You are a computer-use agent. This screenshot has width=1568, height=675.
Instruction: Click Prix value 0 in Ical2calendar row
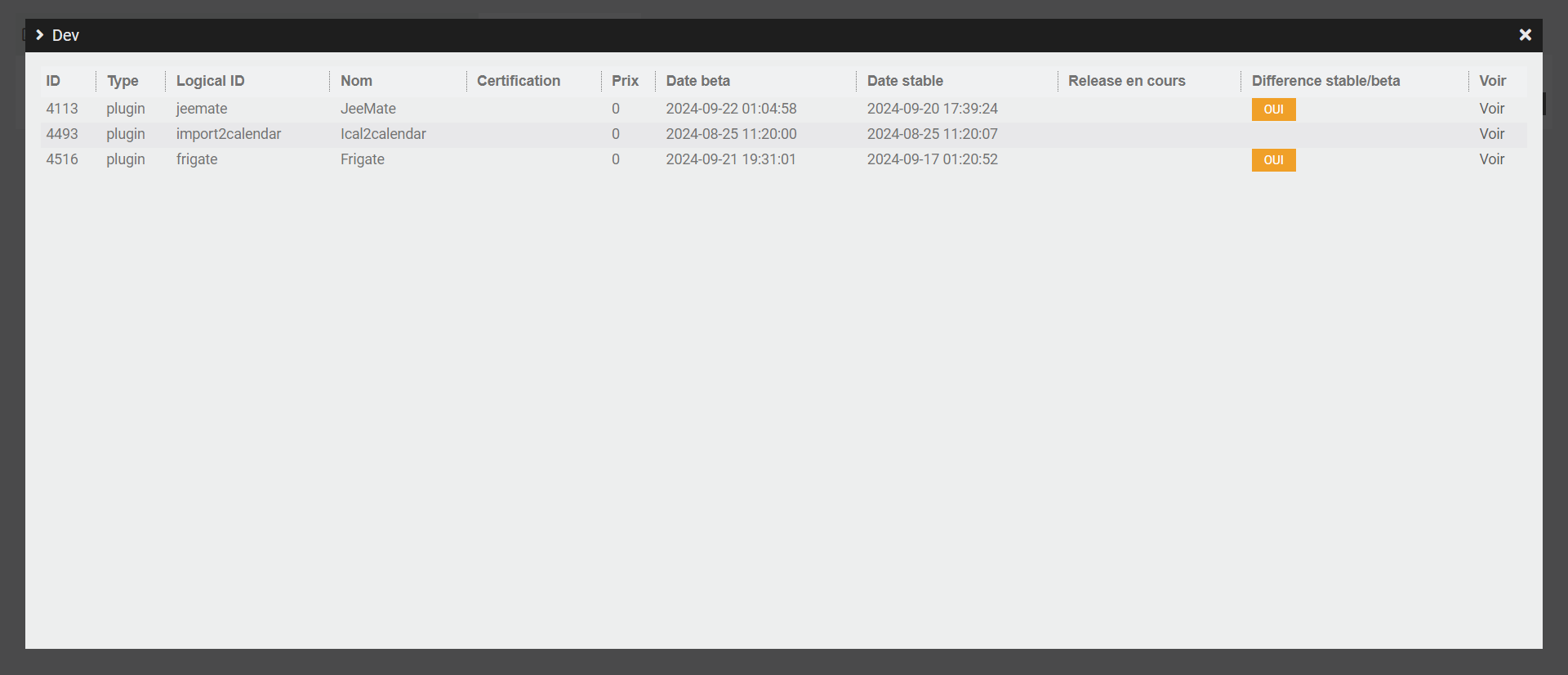[616, 134]
